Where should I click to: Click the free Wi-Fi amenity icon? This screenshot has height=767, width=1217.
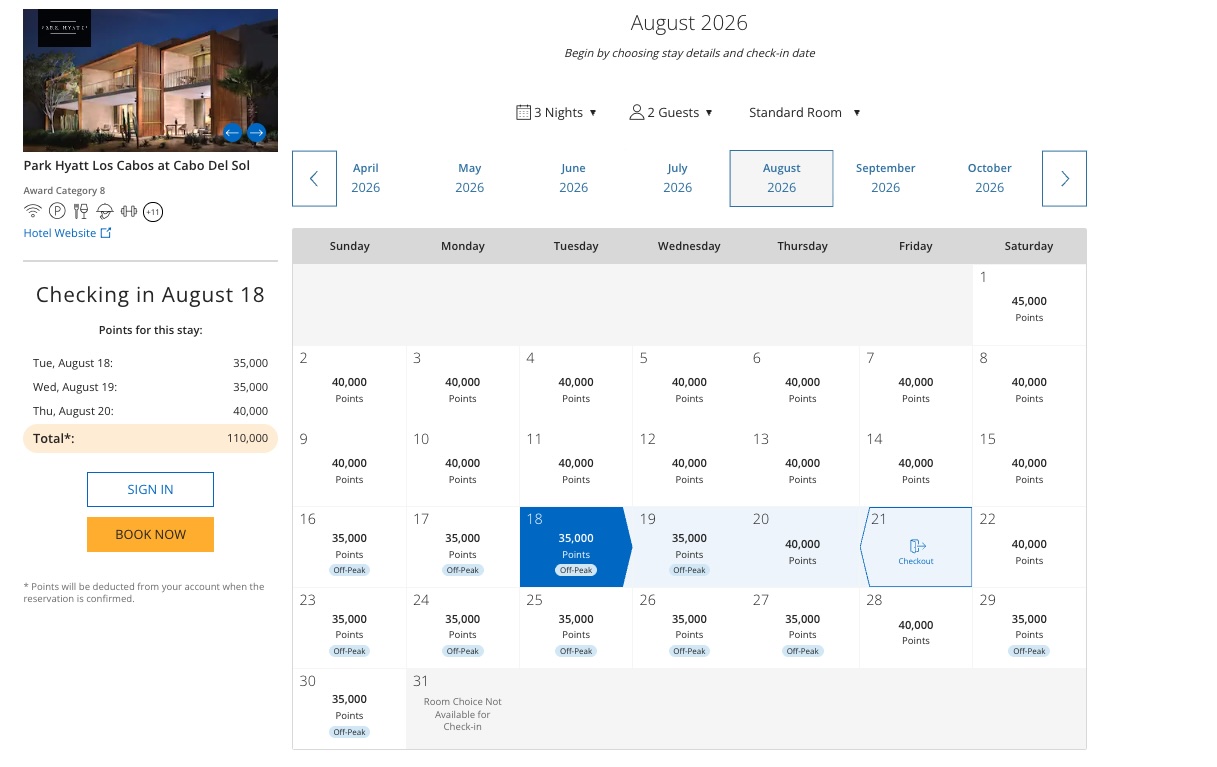click(x=33, y=211)
